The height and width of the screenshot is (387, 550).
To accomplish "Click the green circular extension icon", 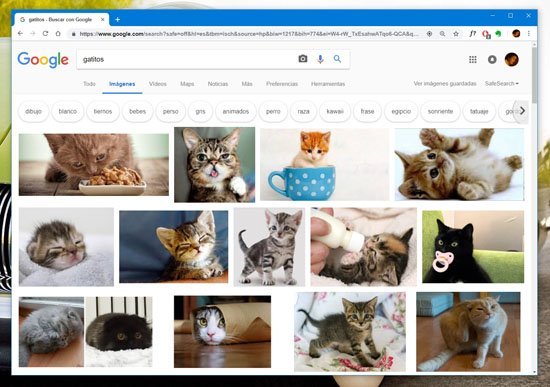I will pyautogui.click(x=498, y=34).
